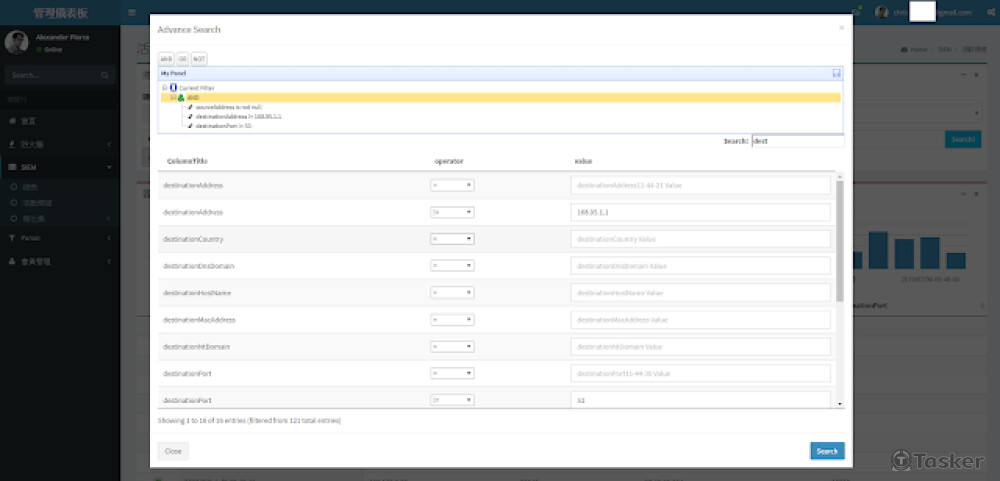
Task: Click the Current Filter info icon
Action: [x=172, y=88]
